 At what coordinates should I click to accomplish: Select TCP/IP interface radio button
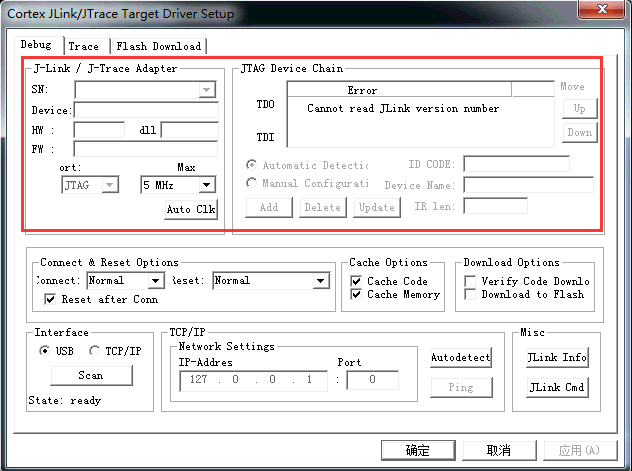click(94, 351)
